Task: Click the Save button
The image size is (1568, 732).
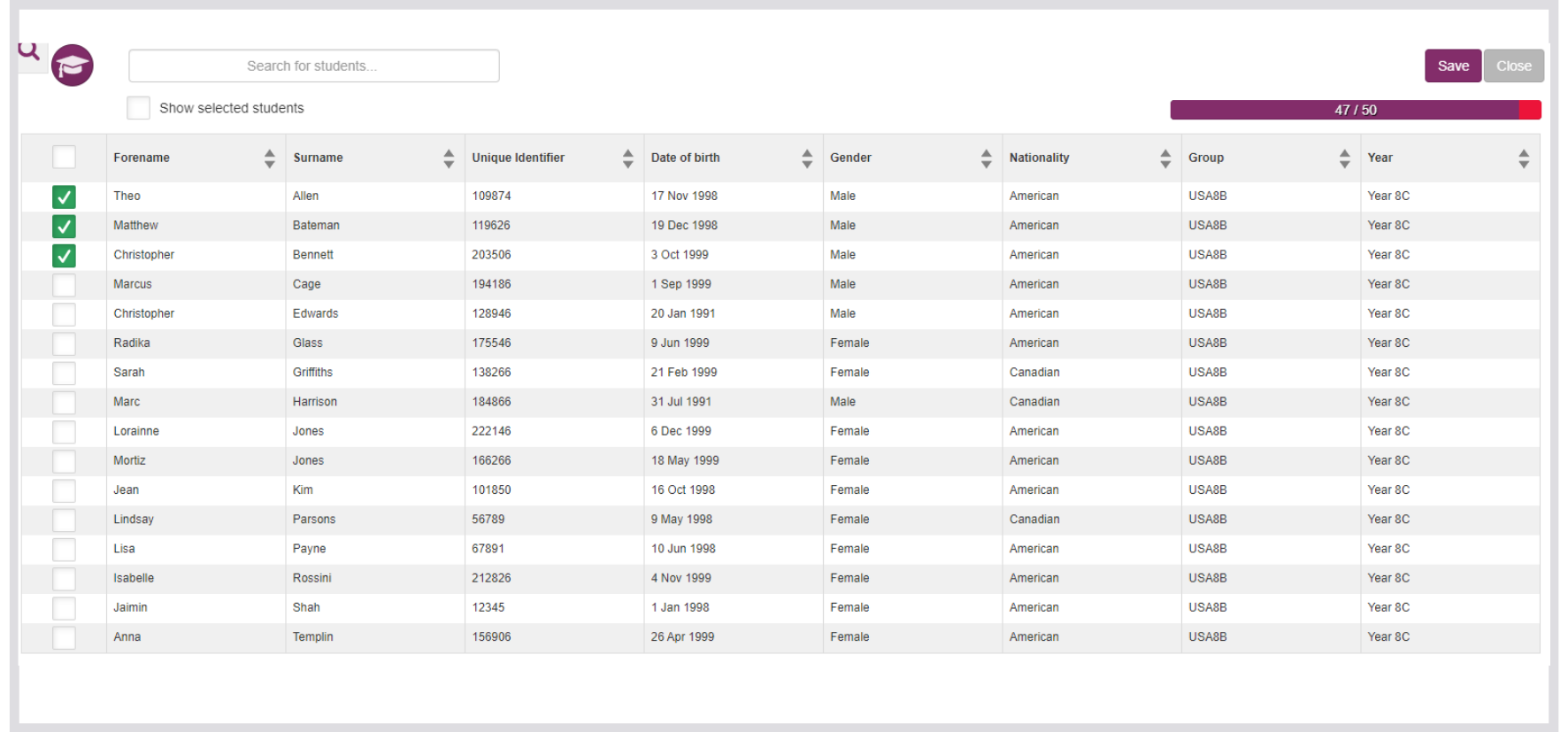Action: [1453, 65]
